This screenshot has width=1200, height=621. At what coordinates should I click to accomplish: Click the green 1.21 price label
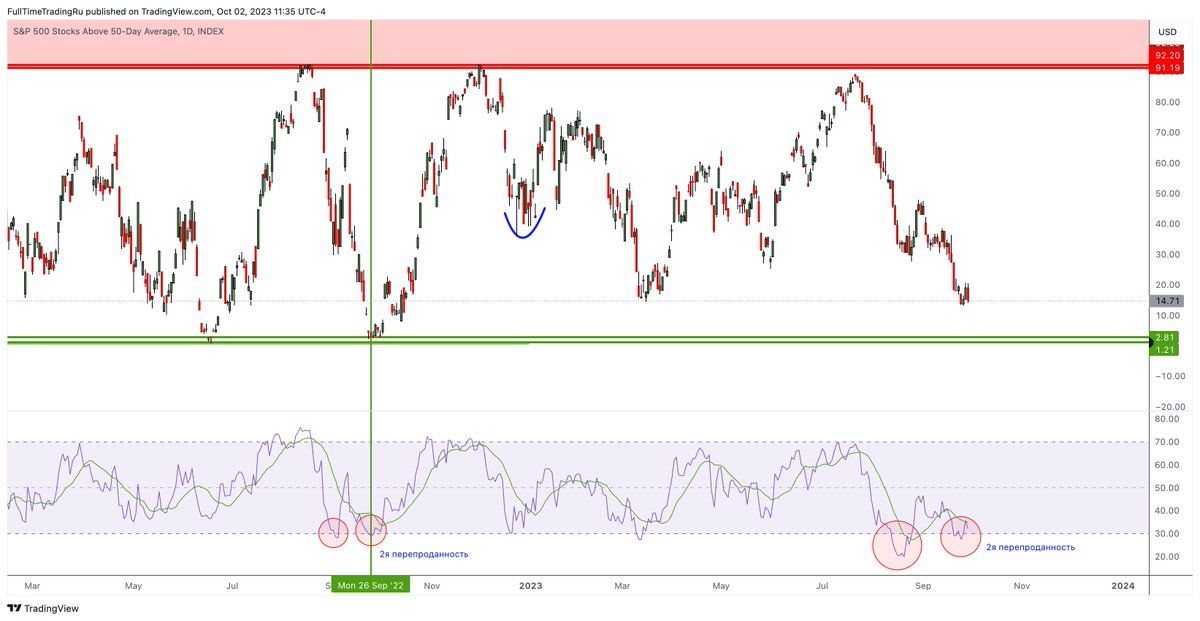pos(1166,350)
